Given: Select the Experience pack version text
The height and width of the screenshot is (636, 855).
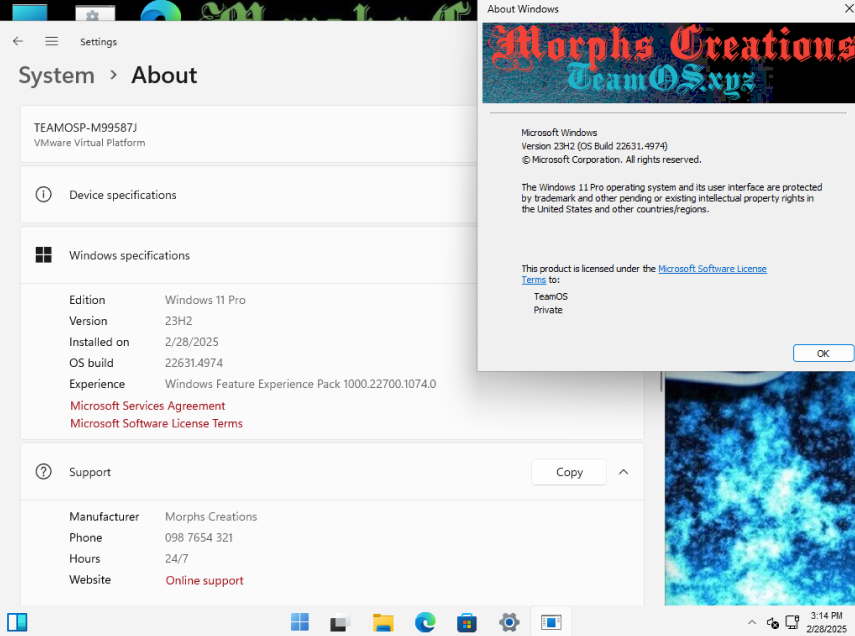Looking at the screenshot, I should point(300,384).
